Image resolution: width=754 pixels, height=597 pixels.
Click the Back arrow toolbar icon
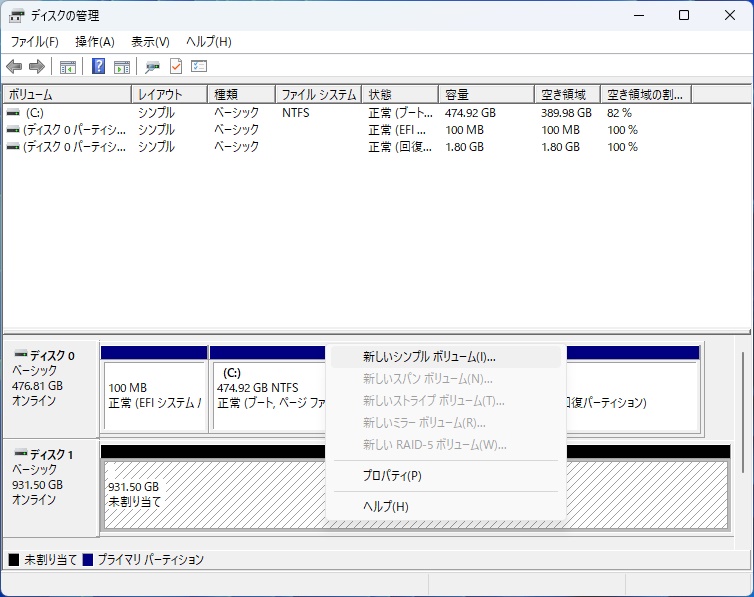14,67
